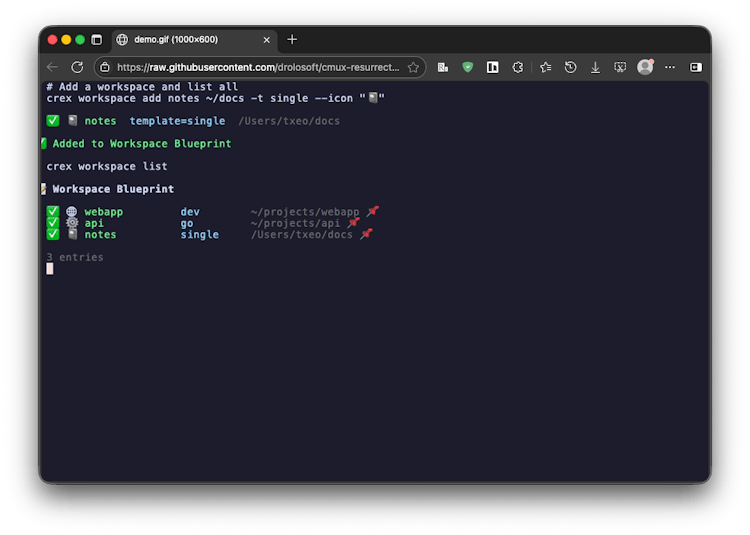Screen dimensions: 750x535
Task: Open the downloads arrow icon
Action: tap(595, 67)
